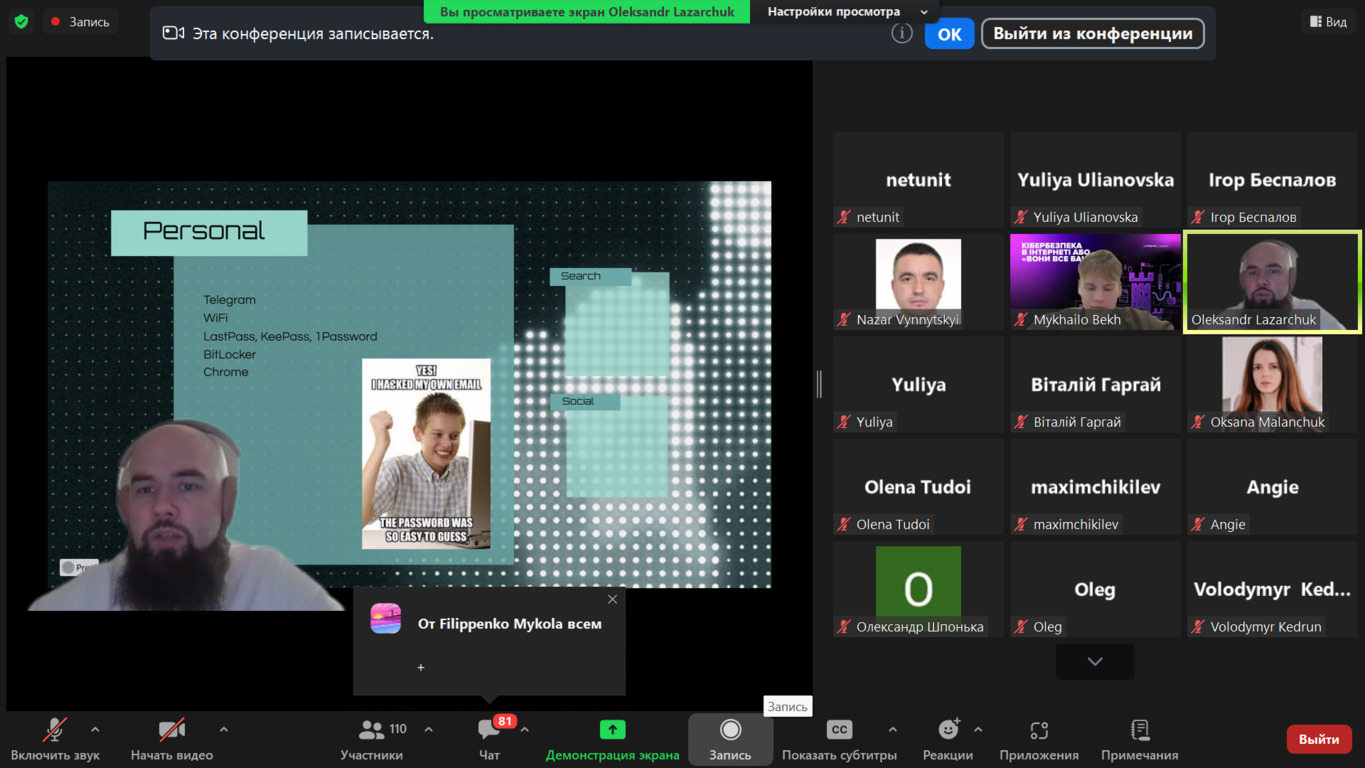Open chat message from Filippenko Mykola
The width and height of the screenshot is (1365, 768).
click(489, 641)
